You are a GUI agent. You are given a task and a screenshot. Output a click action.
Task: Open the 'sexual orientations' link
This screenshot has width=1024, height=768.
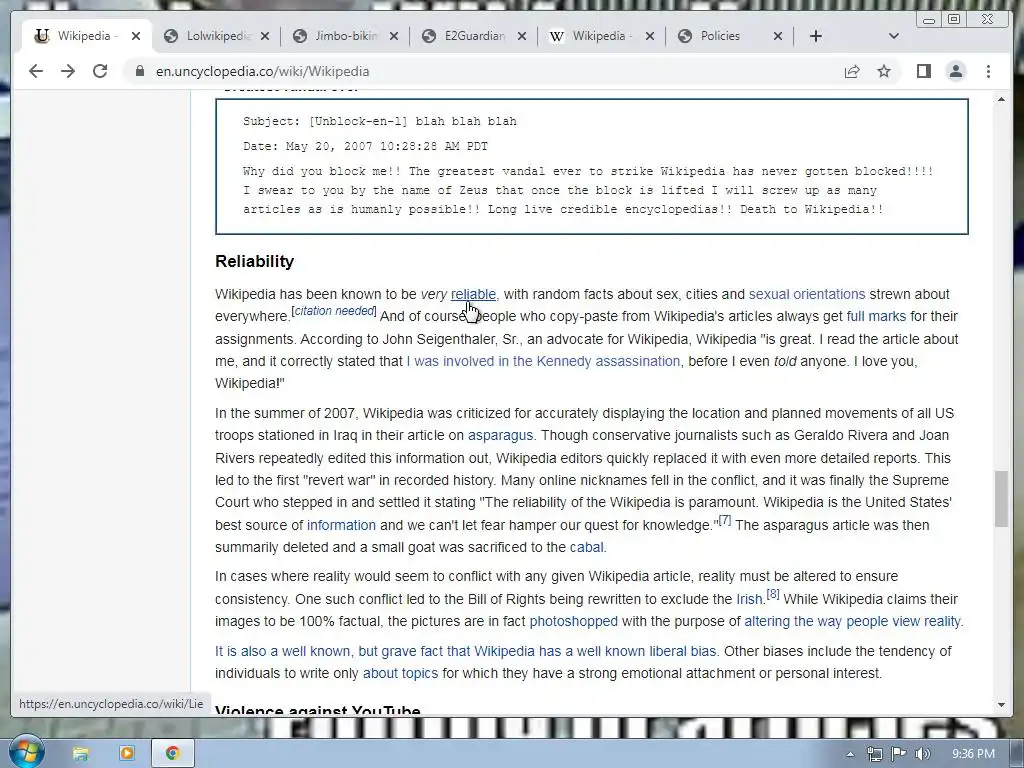click(x=807, y=295)
